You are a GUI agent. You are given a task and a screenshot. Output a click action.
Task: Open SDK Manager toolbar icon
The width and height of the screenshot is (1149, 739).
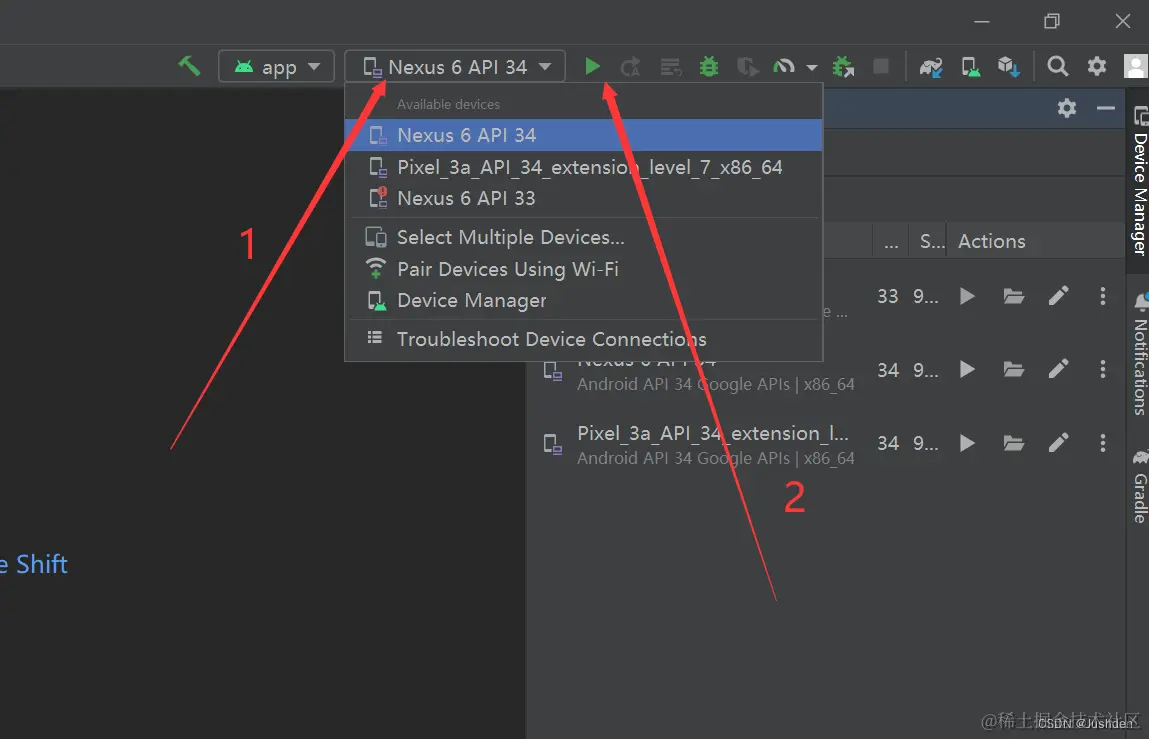pos(1009,67)
